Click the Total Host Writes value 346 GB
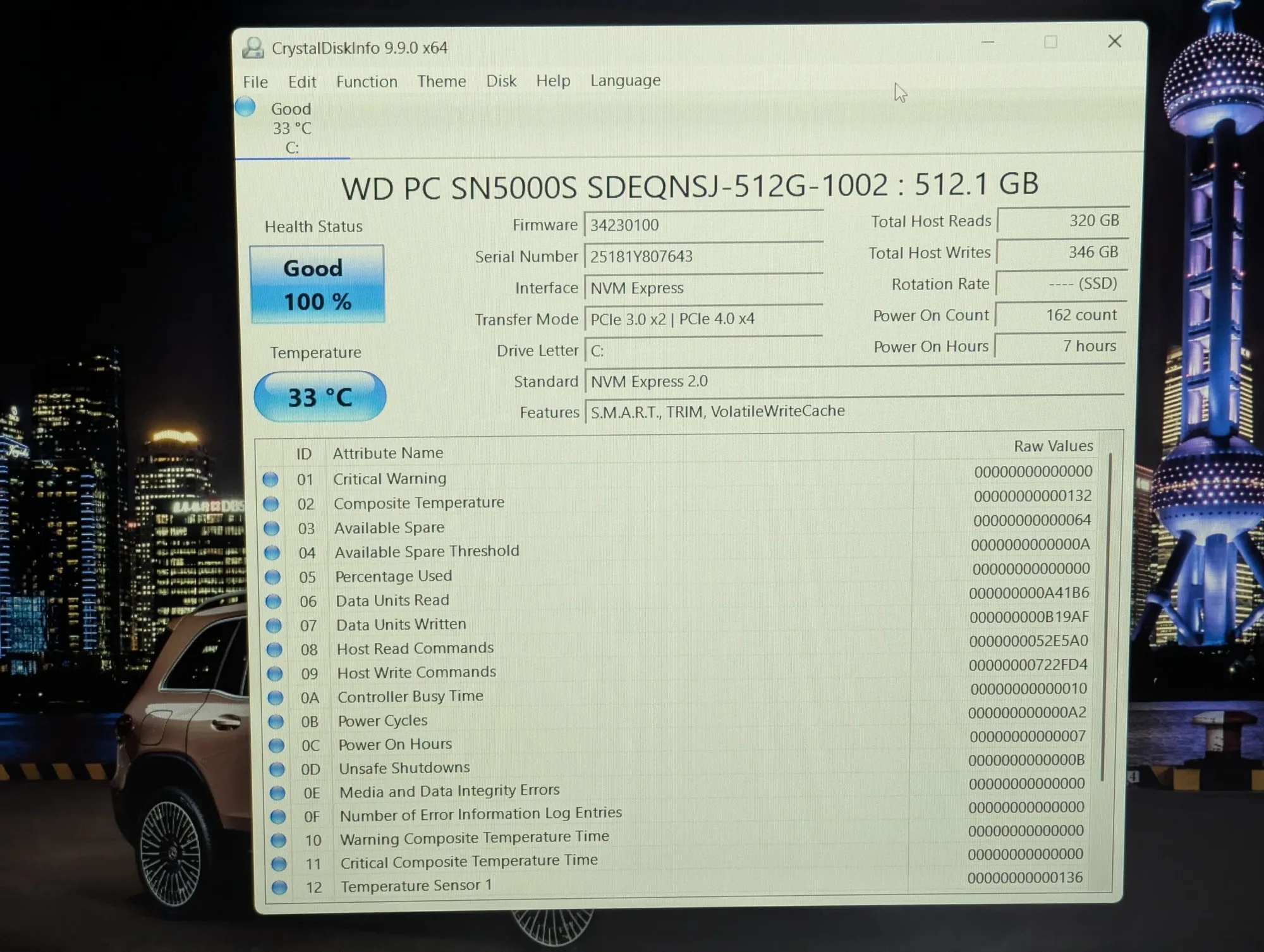1264x952 pixels. point(1062,252)
